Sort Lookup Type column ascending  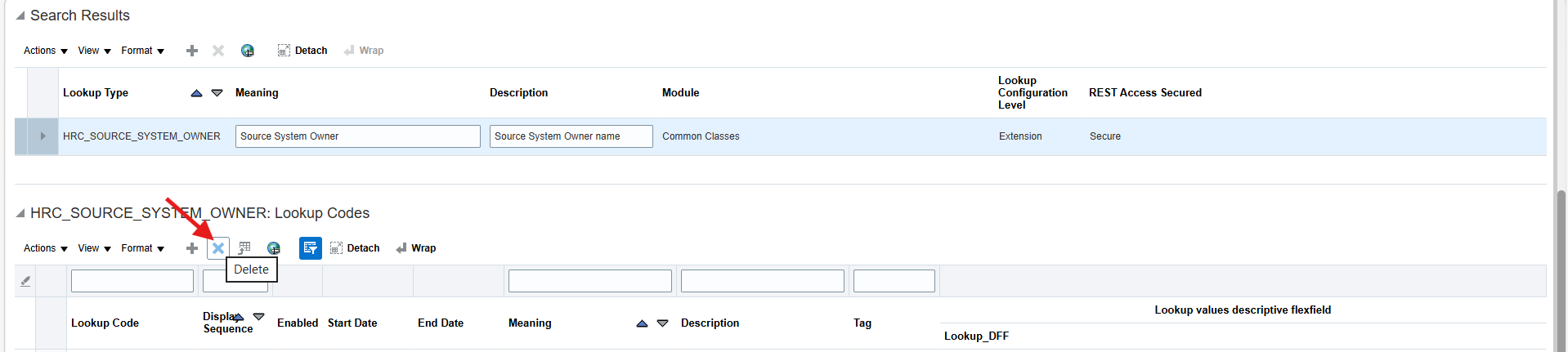coord(196,93)
